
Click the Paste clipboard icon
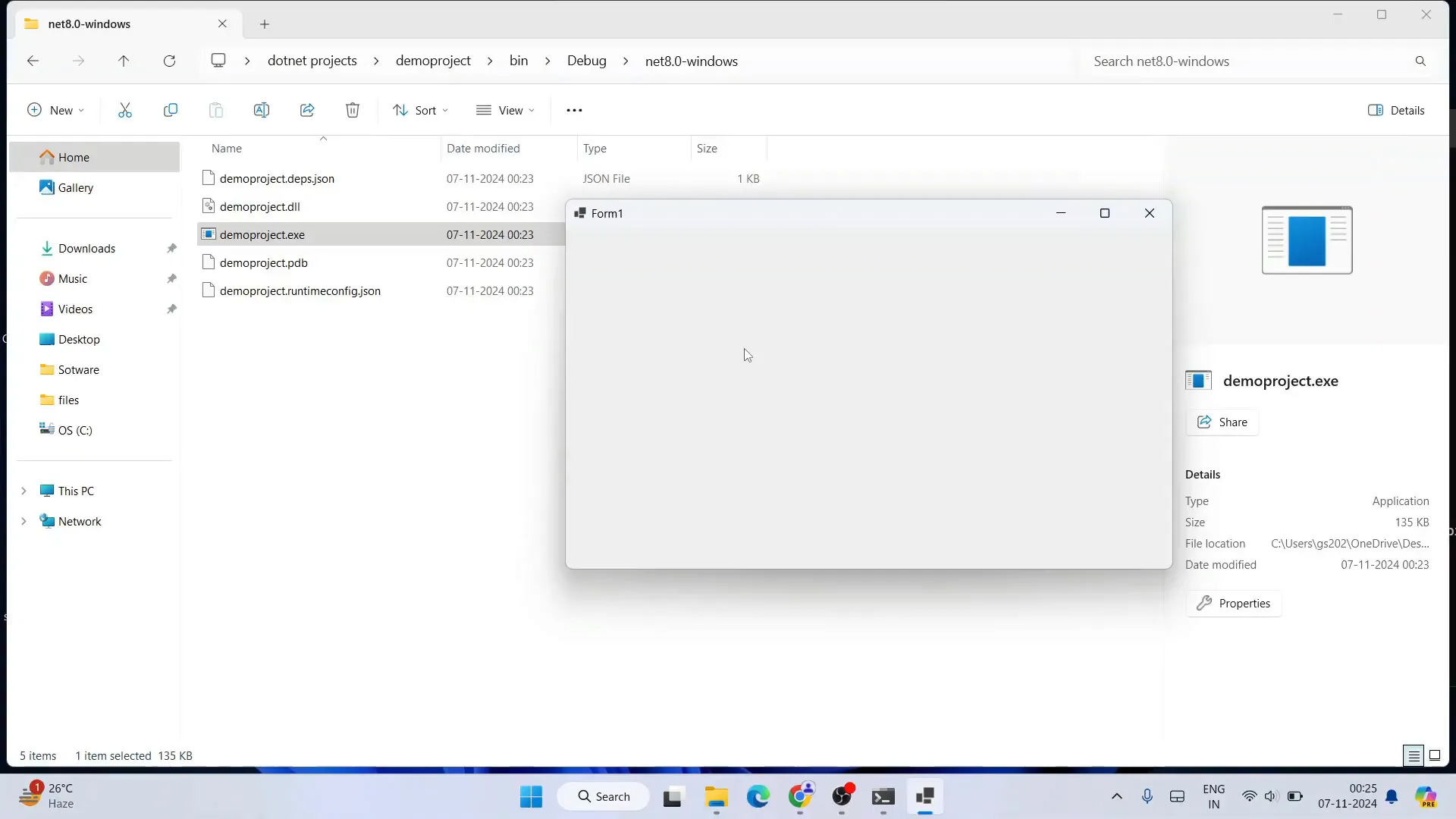216,111
